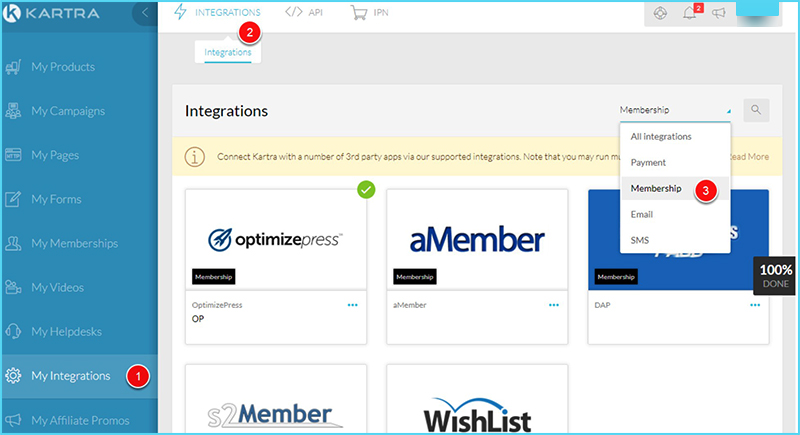Open the help lifebuoy icon
This screenshot has width=800, height=435.
(x=658, y=13)
